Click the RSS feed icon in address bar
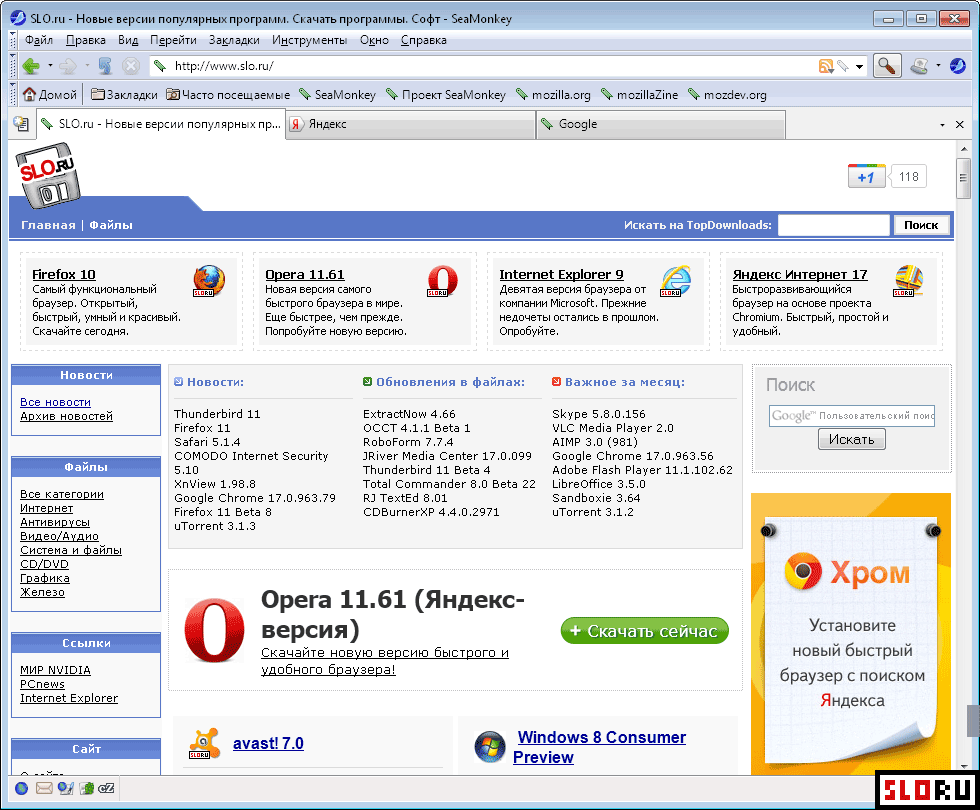Screen dimensions: 980x810 click(x=826, y=66)
